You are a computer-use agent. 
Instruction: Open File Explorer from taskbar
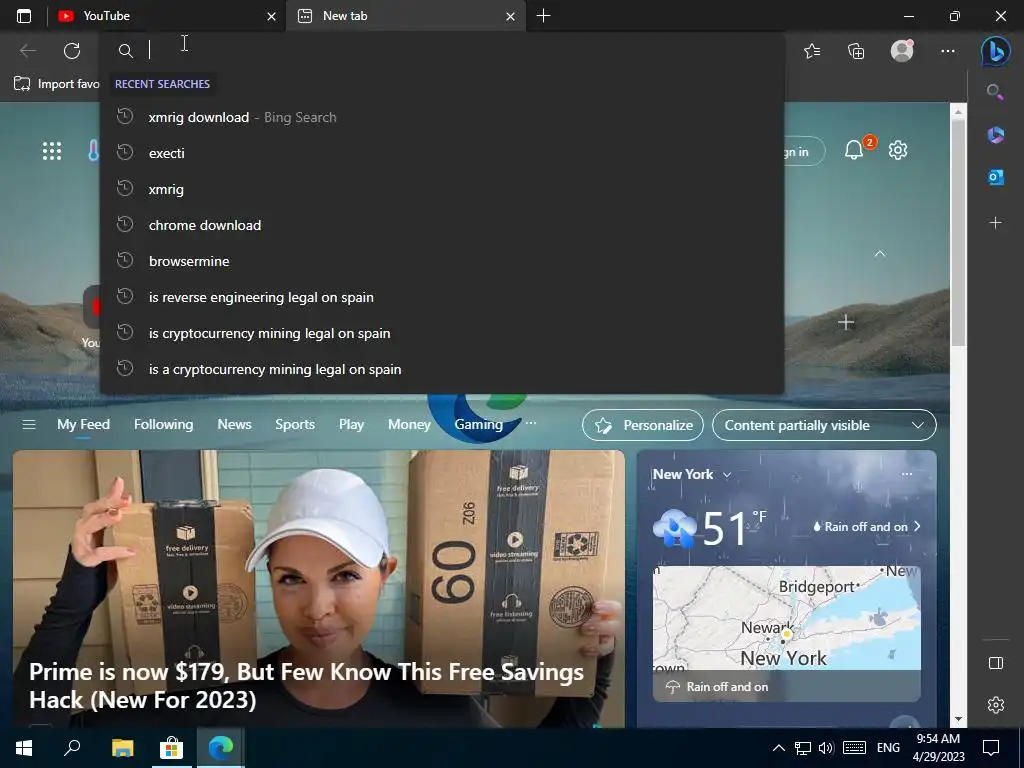click(x=122, y=748)
